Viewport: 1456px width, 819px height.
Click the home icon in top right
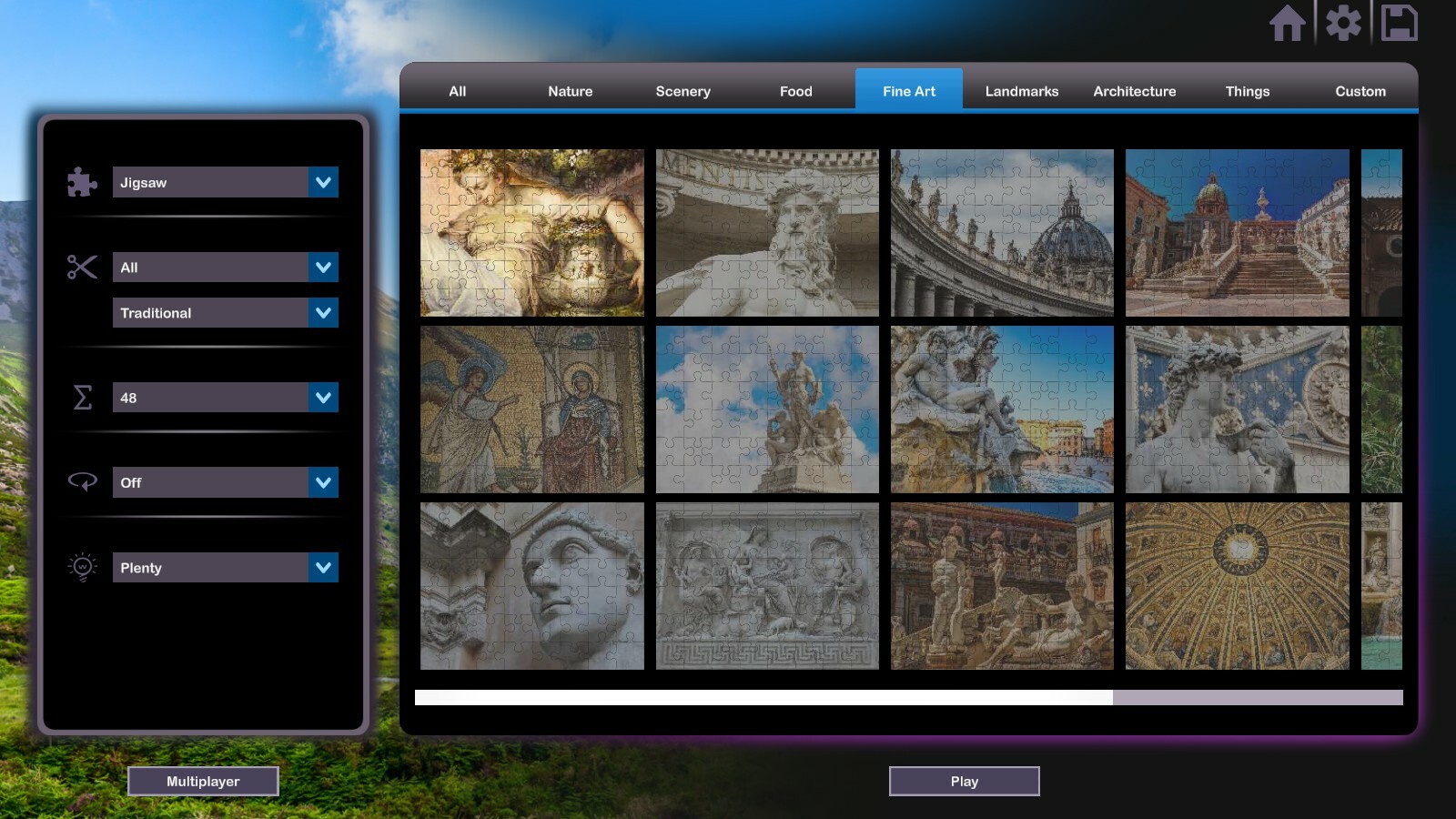pyautogui.click(x=1287, y=24)
